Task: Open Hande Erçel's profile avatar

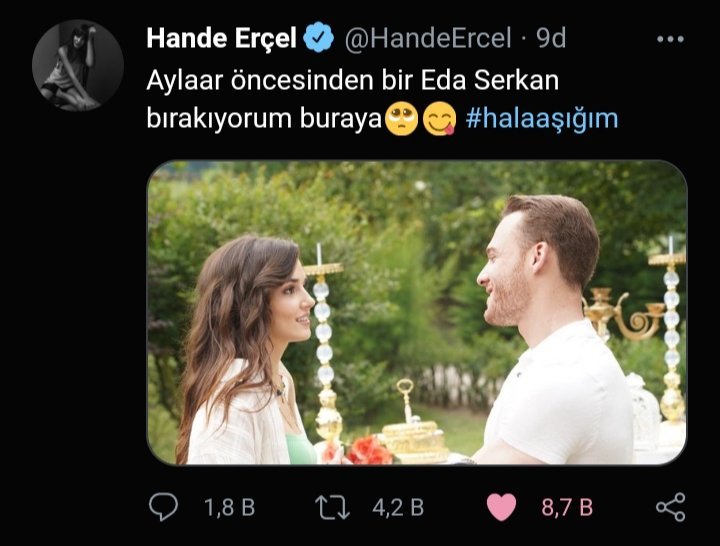Action: pyautogui.click(x=78, y=65)
